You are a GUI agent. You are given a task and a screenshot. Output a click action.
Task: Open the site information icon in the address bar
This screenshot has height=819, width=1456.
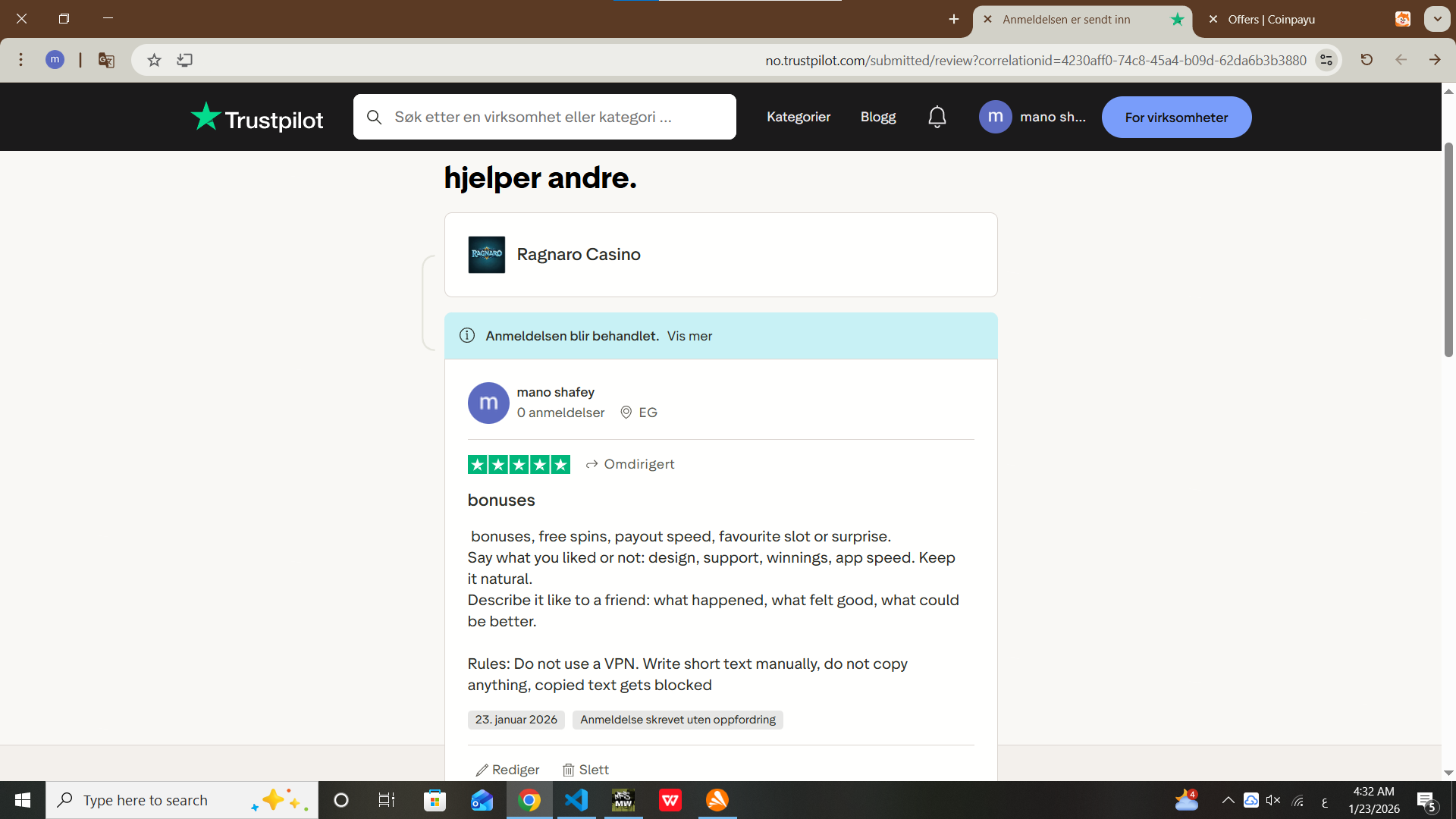[x=1326, y=60]
